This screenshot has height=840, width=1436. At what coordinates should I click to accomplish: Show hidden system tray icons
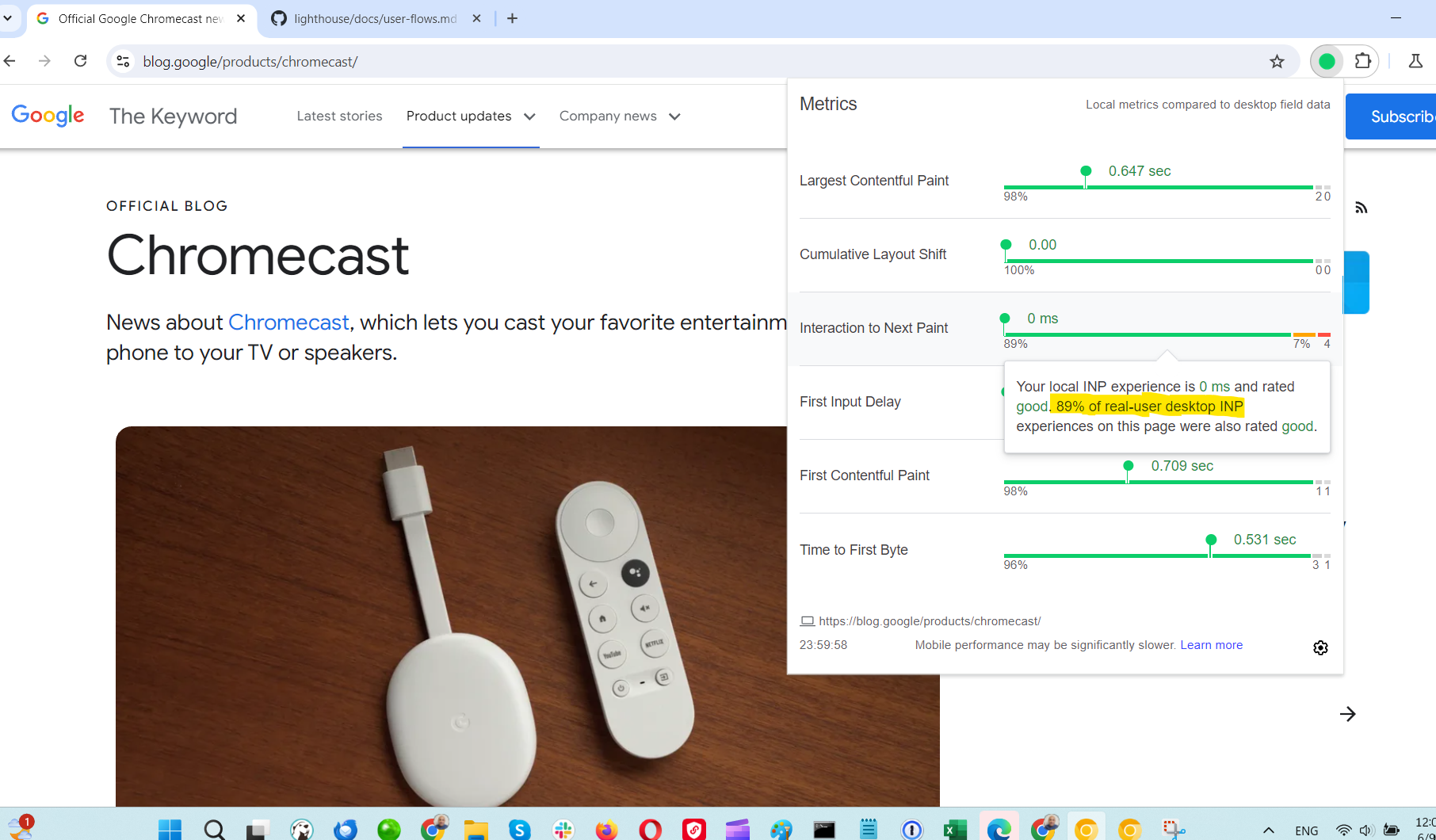coord(1268,830)
